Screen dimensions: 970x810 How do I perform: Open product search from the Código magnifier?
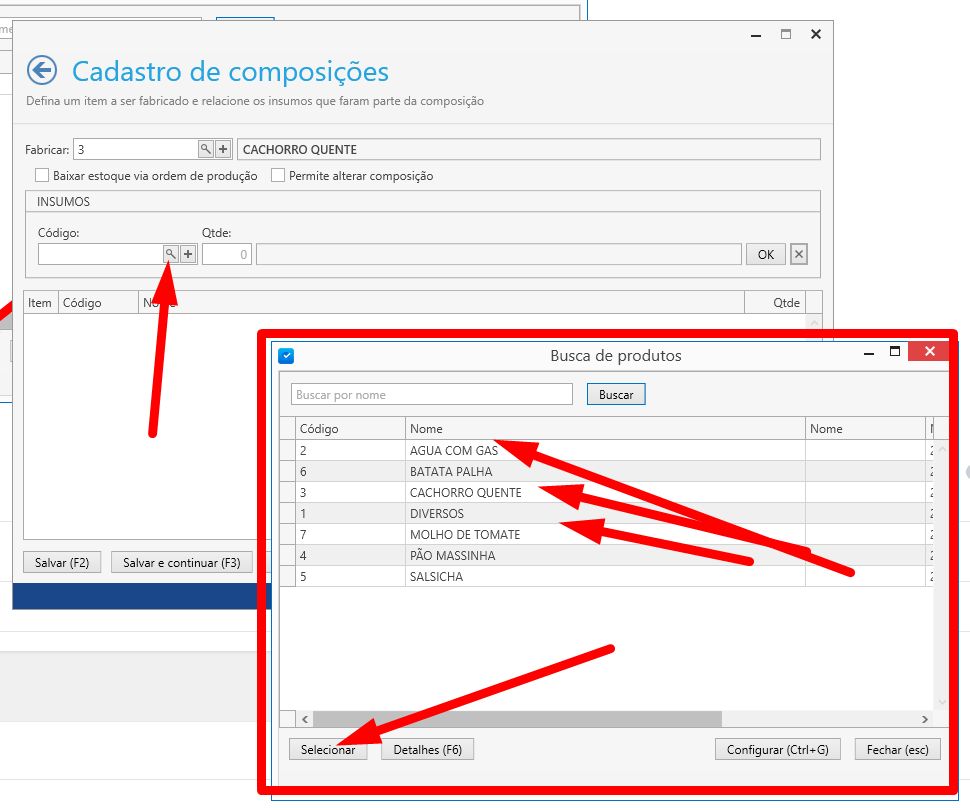coord(171,254)
